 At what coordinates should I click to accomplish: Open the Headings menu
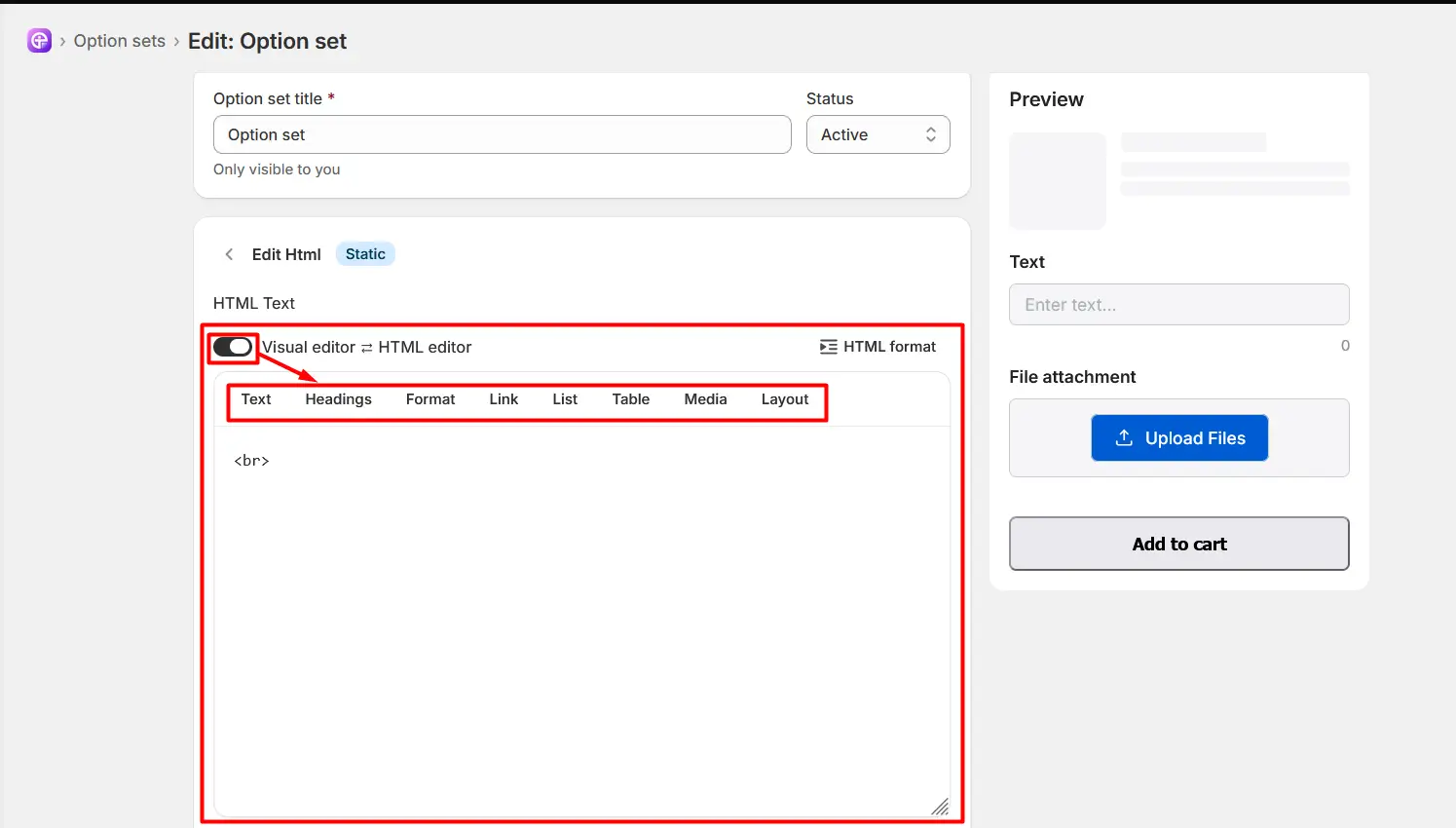pos(338,399)
